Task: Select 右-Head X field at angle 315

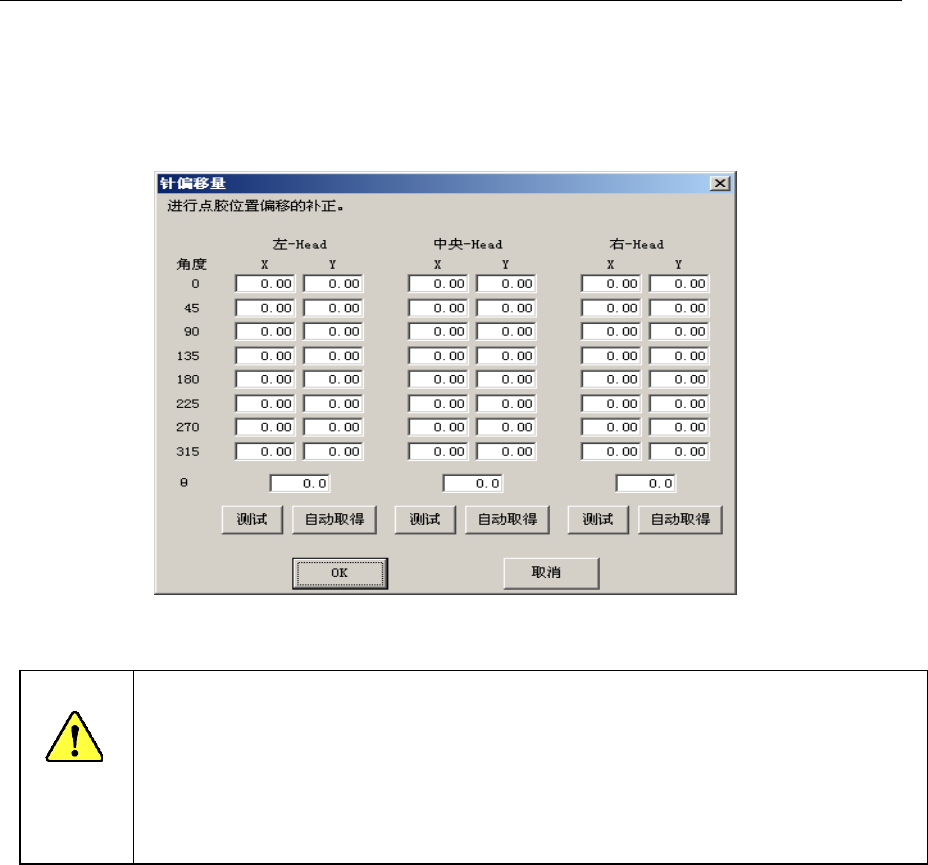Action: tap(611, 451)
